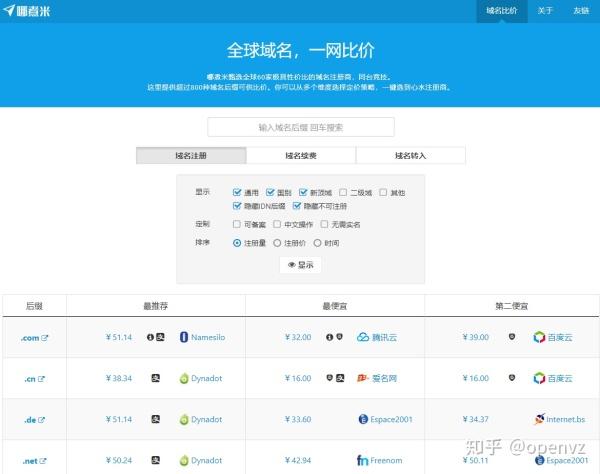
Task: Click the 后缀 column header
Action: pyautogui.click(x=34, y=306)
